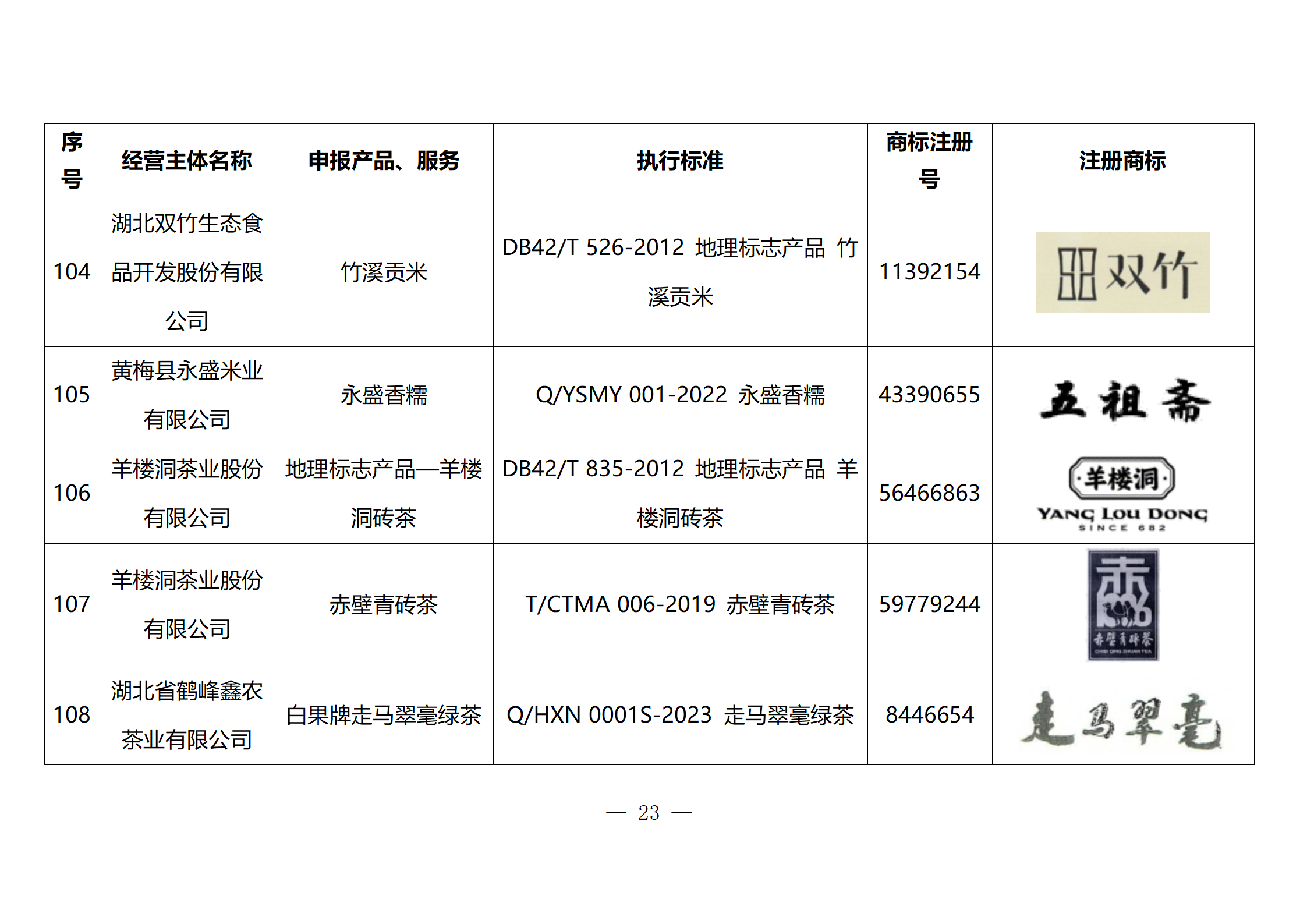Viewport: 1307px width, 924px height.
Task: Click the 赤壁青砖茶 dark blue trademark image
Action: pyautogui.click(x=1122, y=604)
